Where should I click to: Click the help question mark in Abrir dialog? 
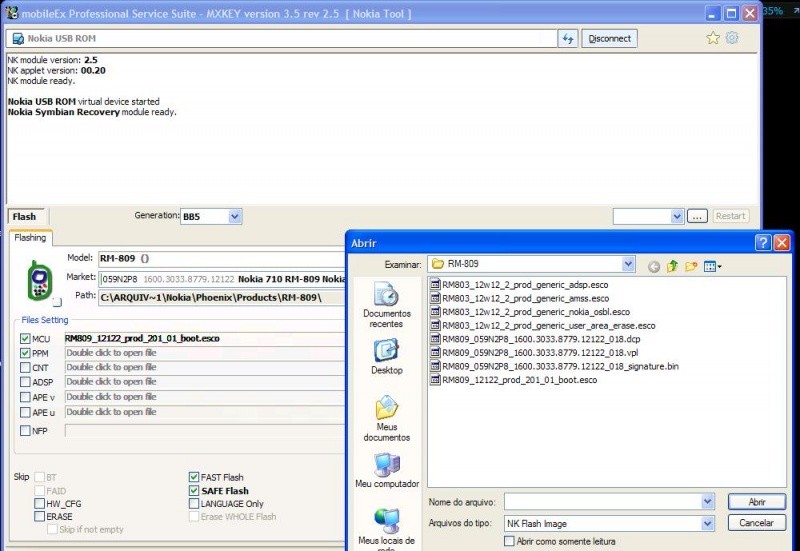pyautogui.click(x=763, y=243)
